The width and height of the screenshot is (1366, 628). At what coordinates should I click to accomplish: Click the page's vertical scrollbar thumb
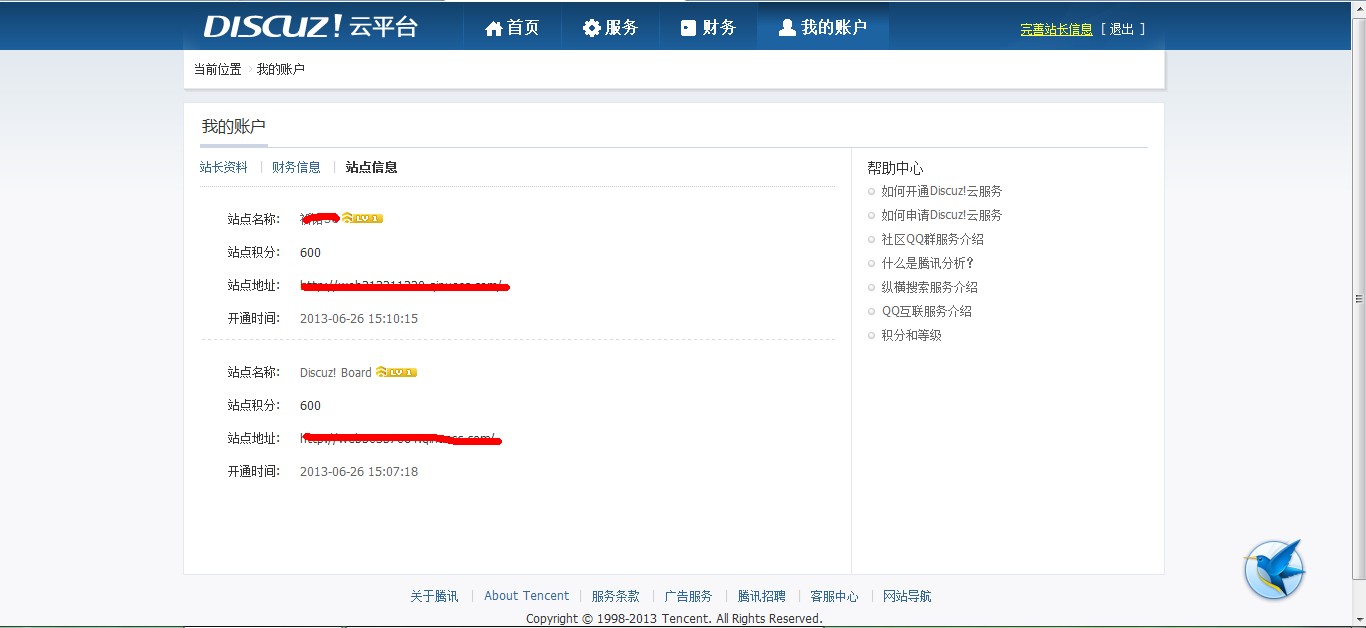point(1358,298)
